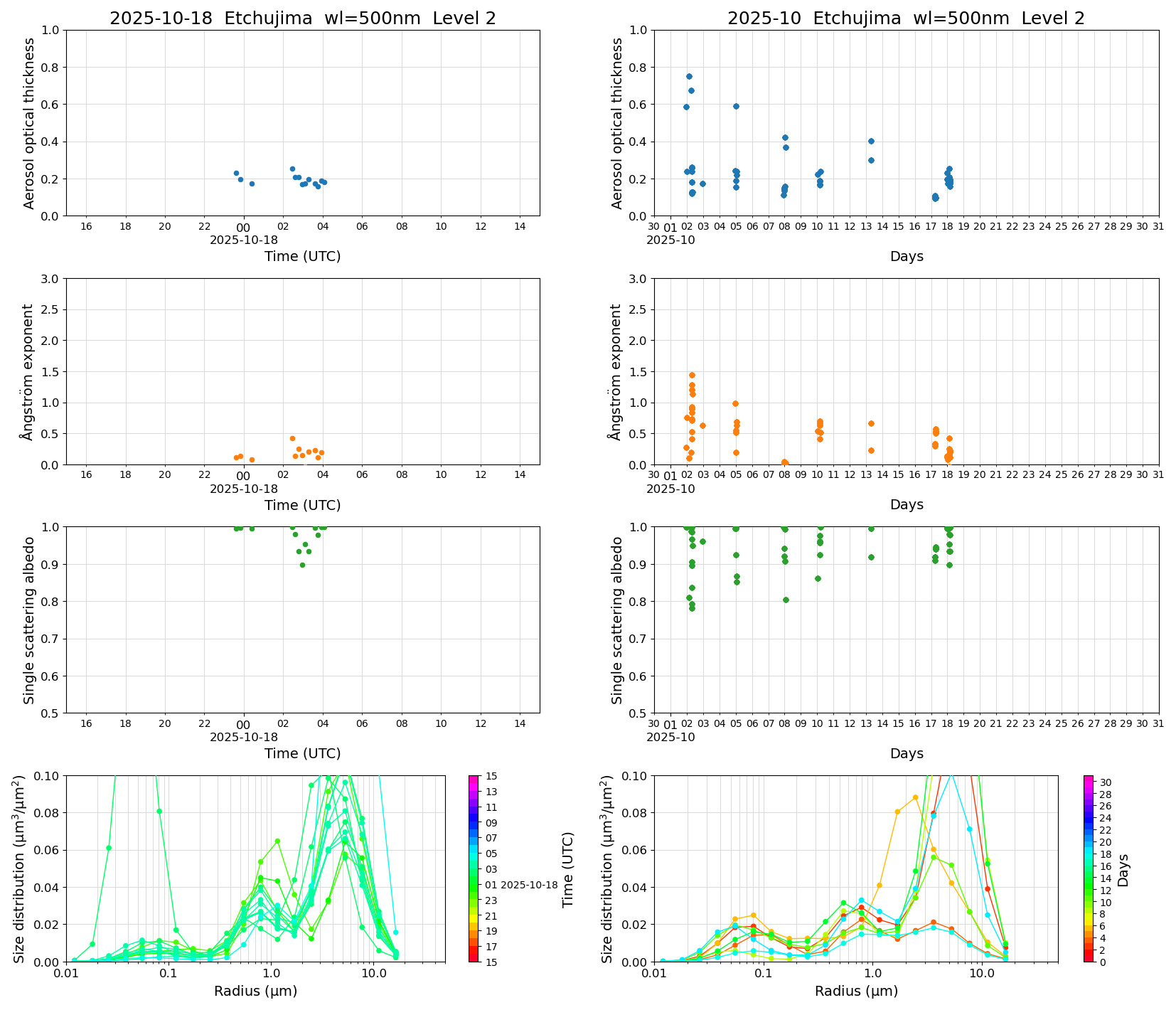Click the highest Ångström exponent point in daily plot
The height and width of the screenshot is (1010, 1176).
click(x=292, y=438)
